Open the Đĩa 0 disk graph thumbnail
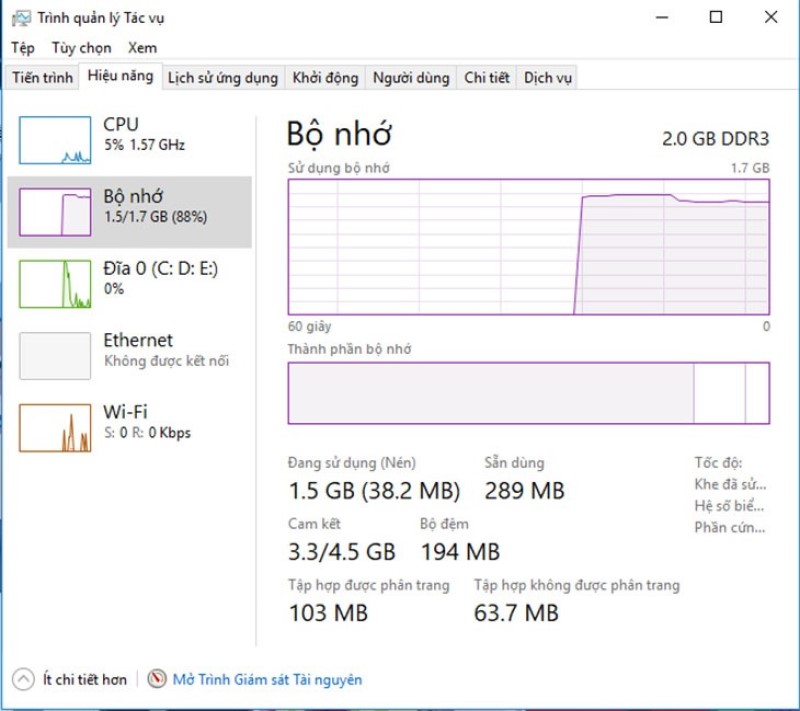The width and height of the screenshot is (800, 711). tap(55, 284)
